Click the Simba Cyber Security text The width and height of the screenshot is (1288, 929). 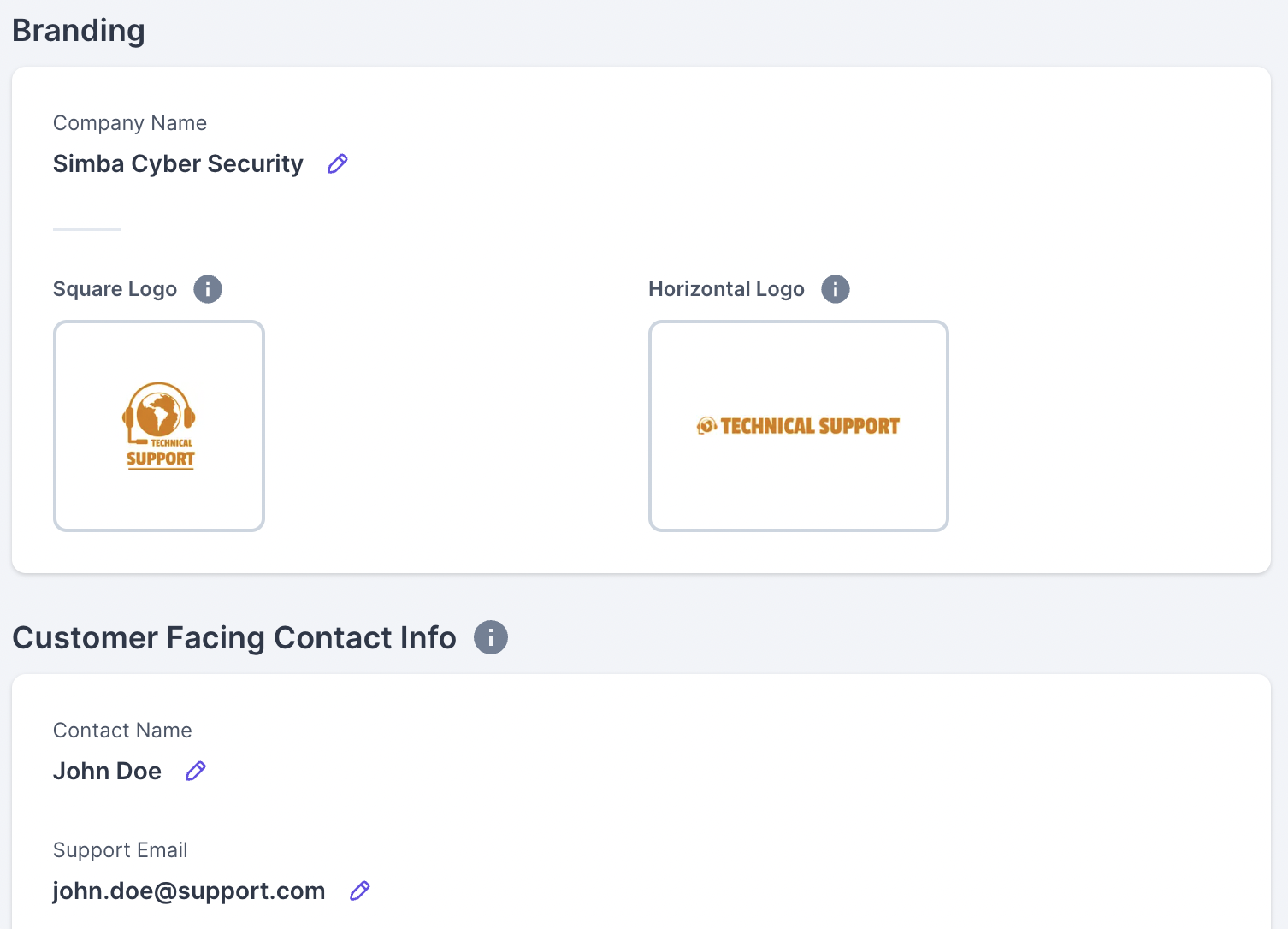coord(178,163)
